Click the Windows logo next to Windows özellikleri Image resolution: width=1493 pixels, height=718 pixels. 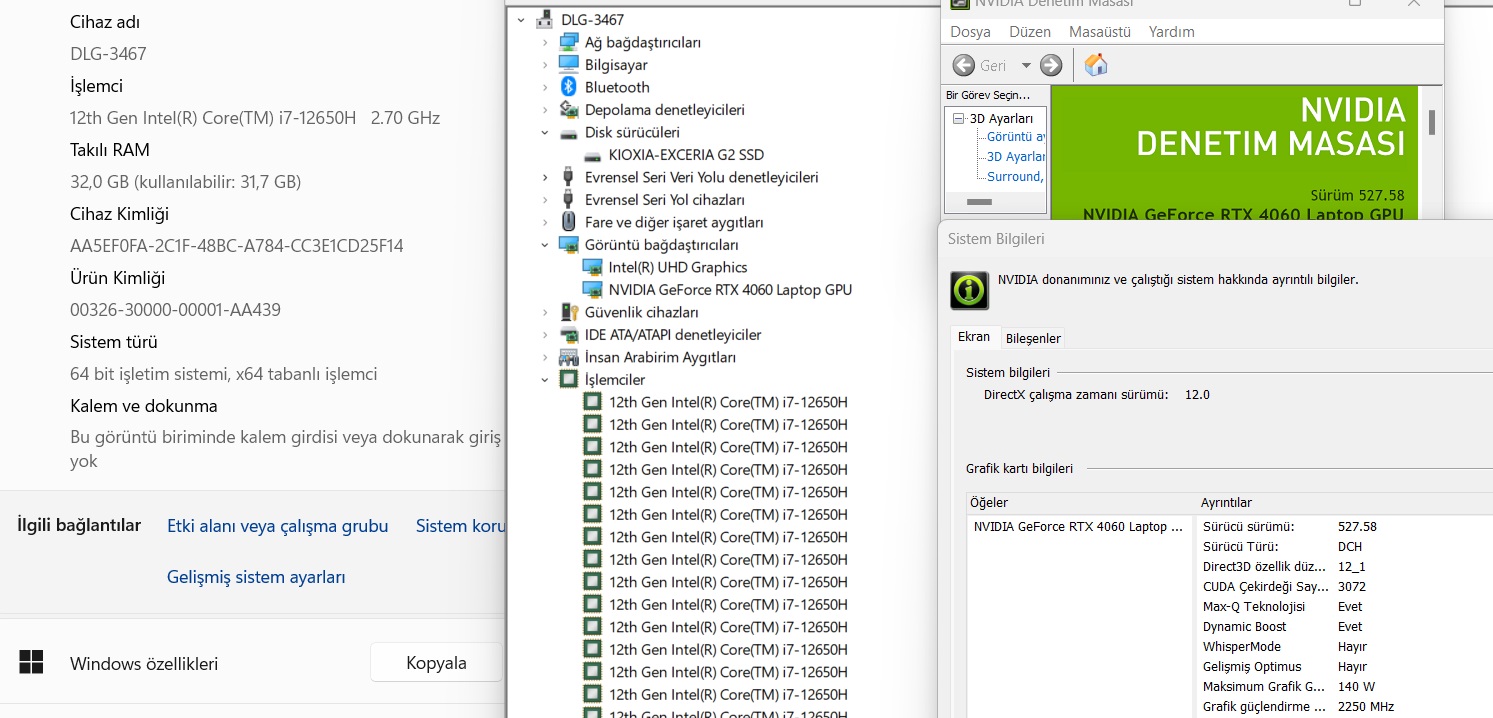pyautogui.click(x=31, y=662)
